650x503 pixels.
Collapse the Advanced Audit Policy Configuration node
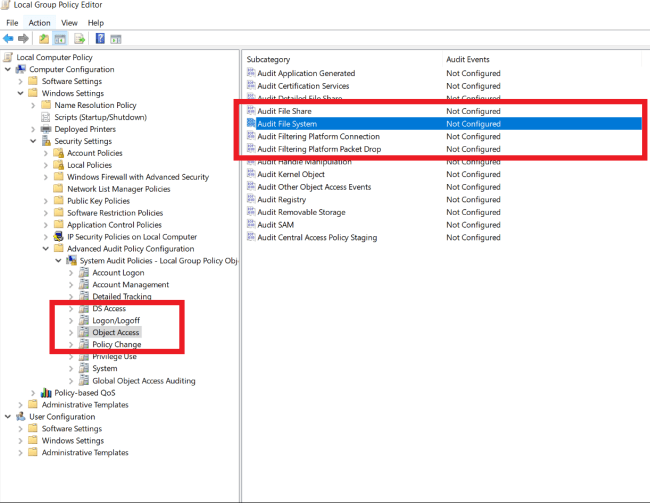coord(46,248)
